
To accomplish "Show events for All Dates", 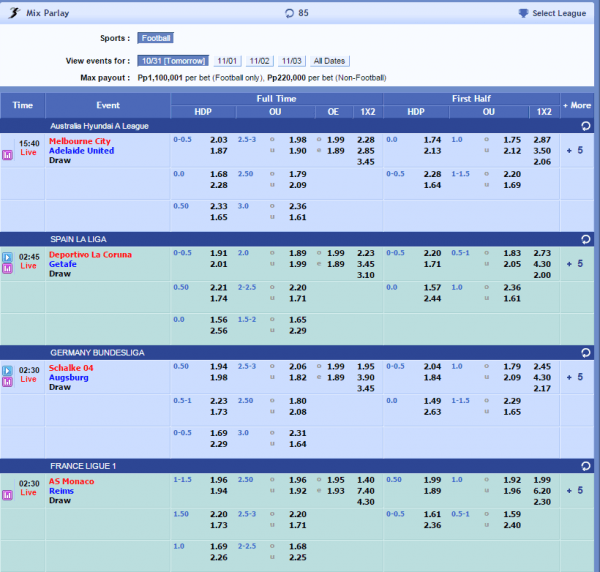I will click(329, 61).
